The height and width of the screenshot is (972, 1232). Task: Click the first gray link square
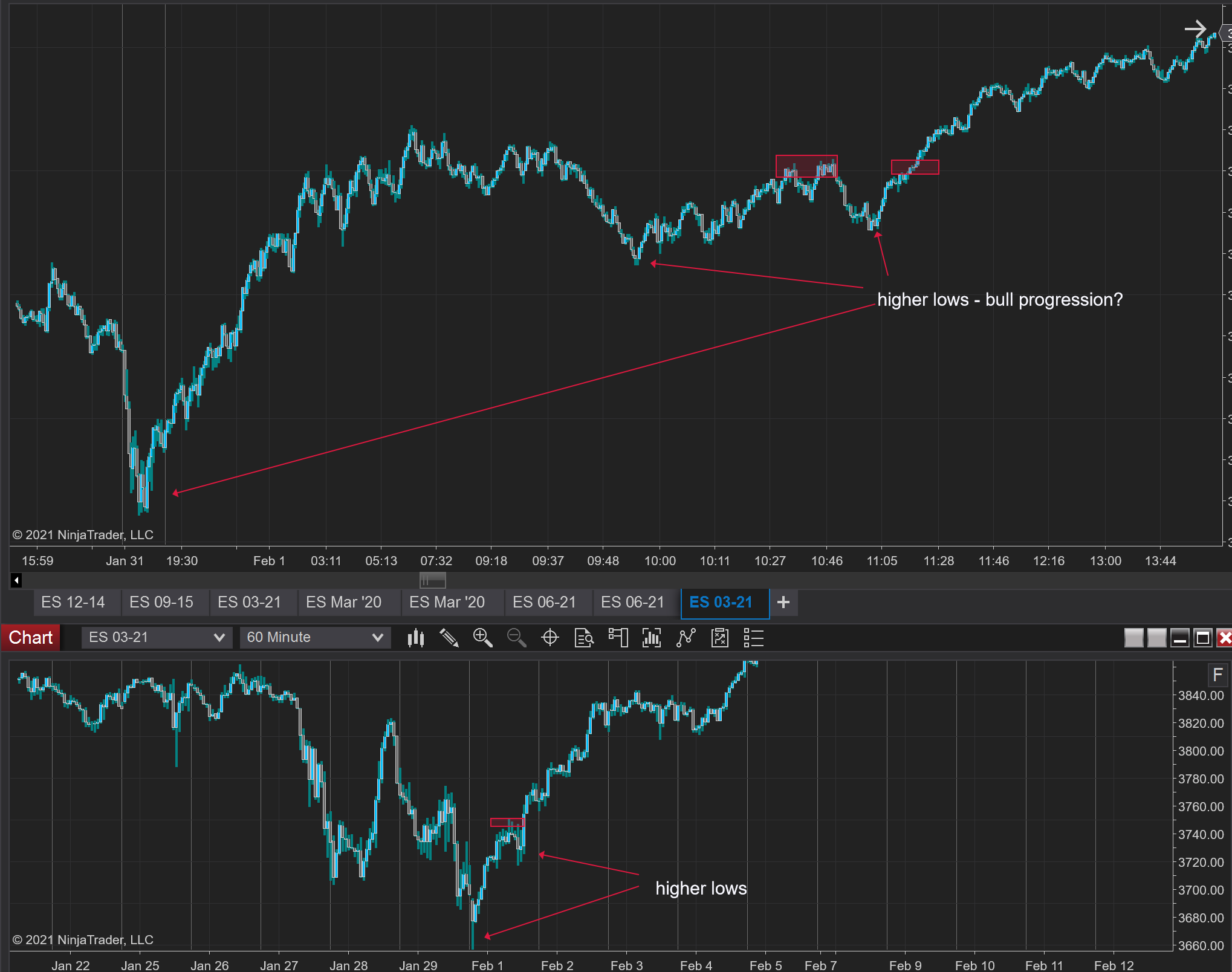coord(1133,638)
